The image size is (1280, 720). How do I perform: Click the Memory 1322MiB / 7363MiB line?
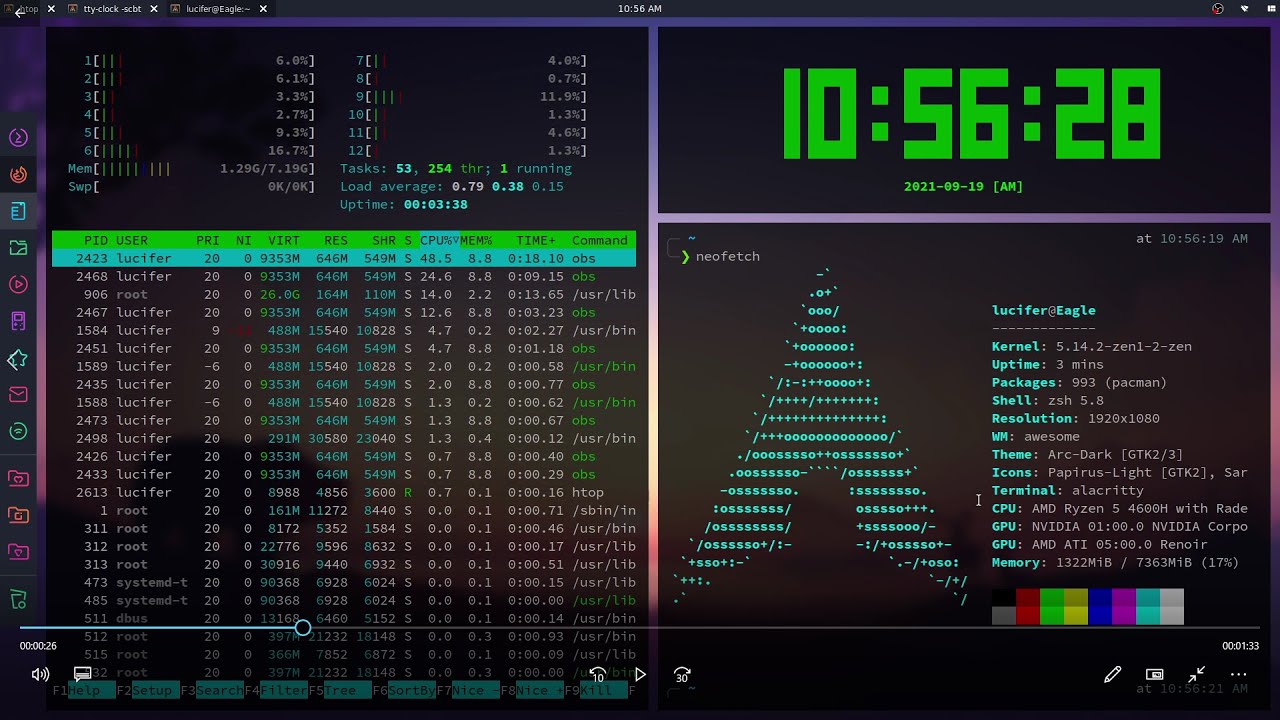pyautogui.click(x=1115, y=562)
